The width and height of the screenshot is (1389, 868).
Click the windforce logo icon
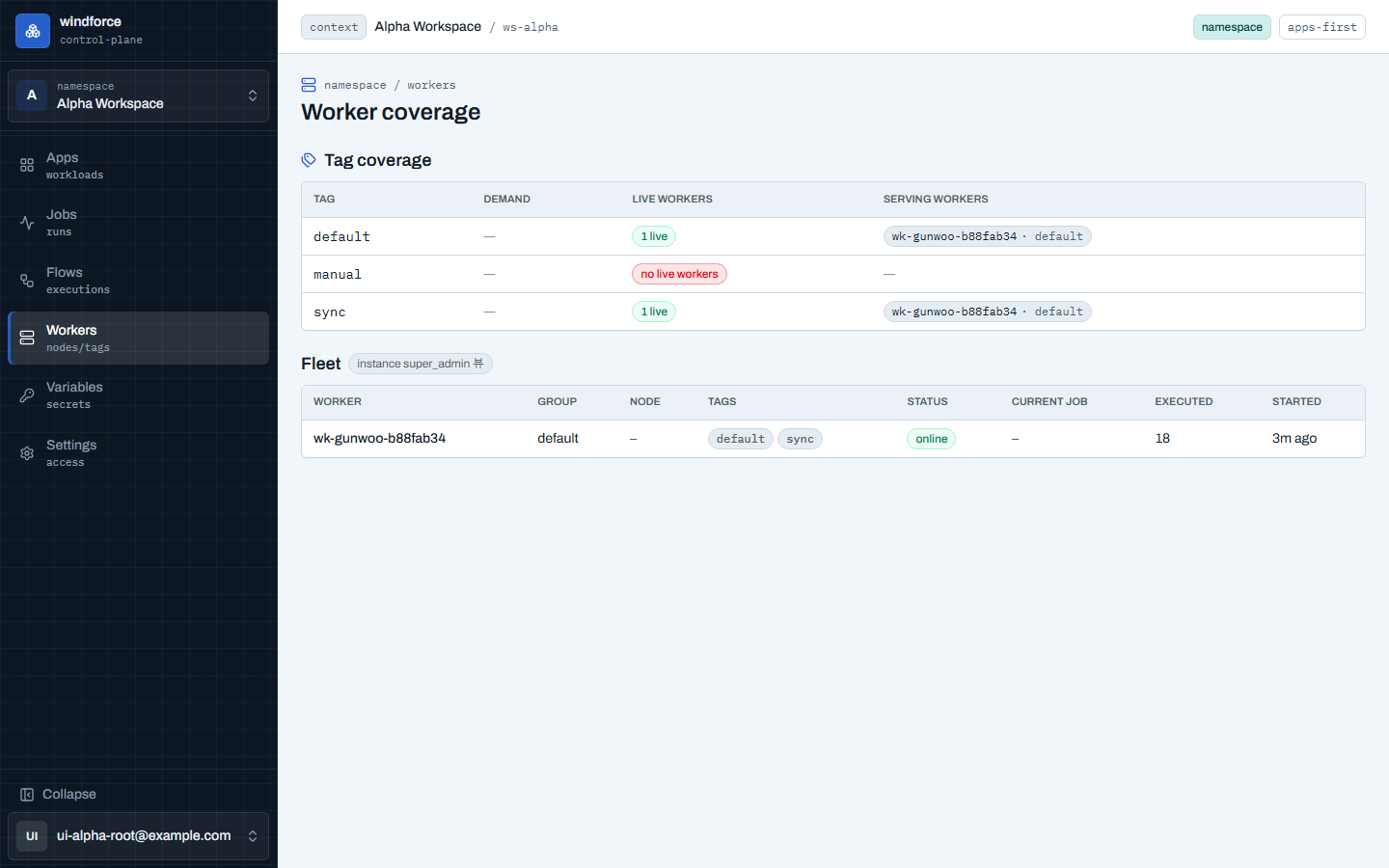[33, 31]
